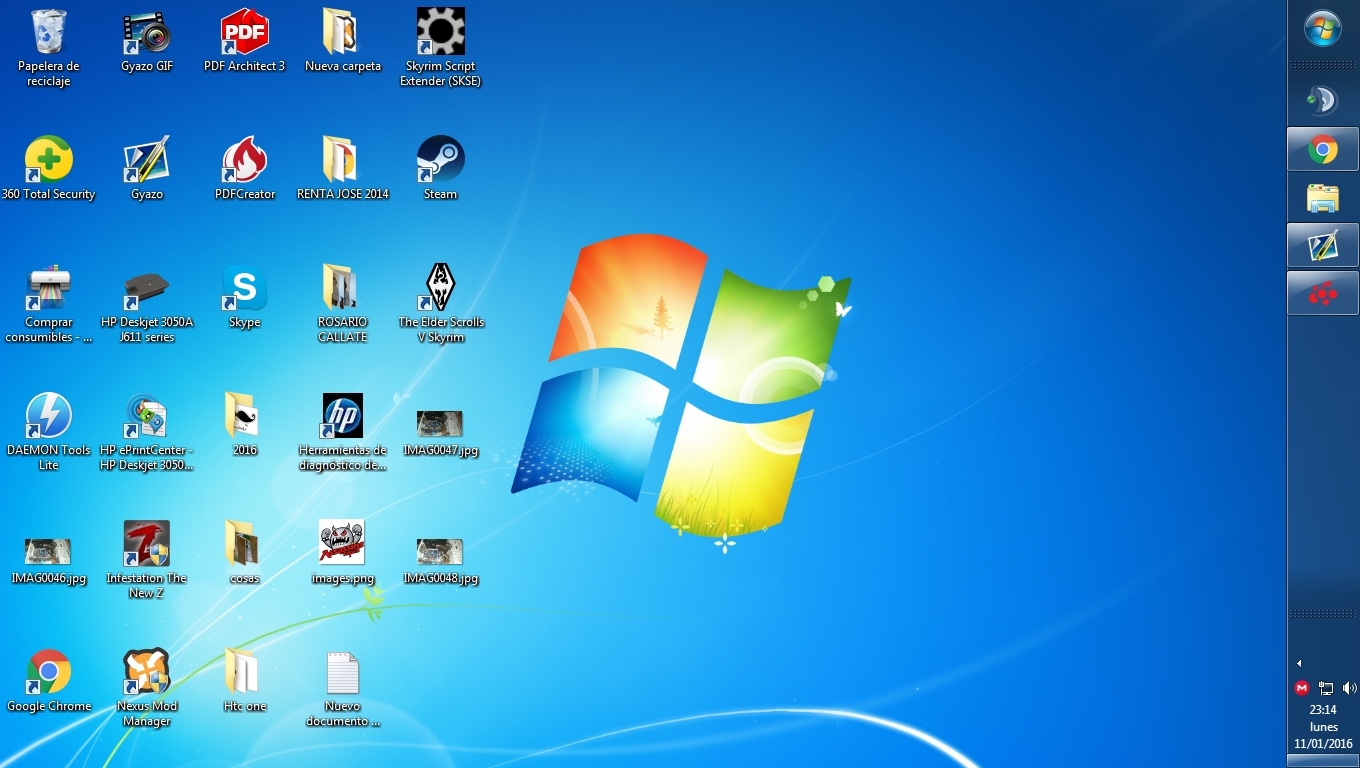Select the HP ePrintCenter desktop shortcut
Screen dimensions: 1360x768
coord(147,432)
